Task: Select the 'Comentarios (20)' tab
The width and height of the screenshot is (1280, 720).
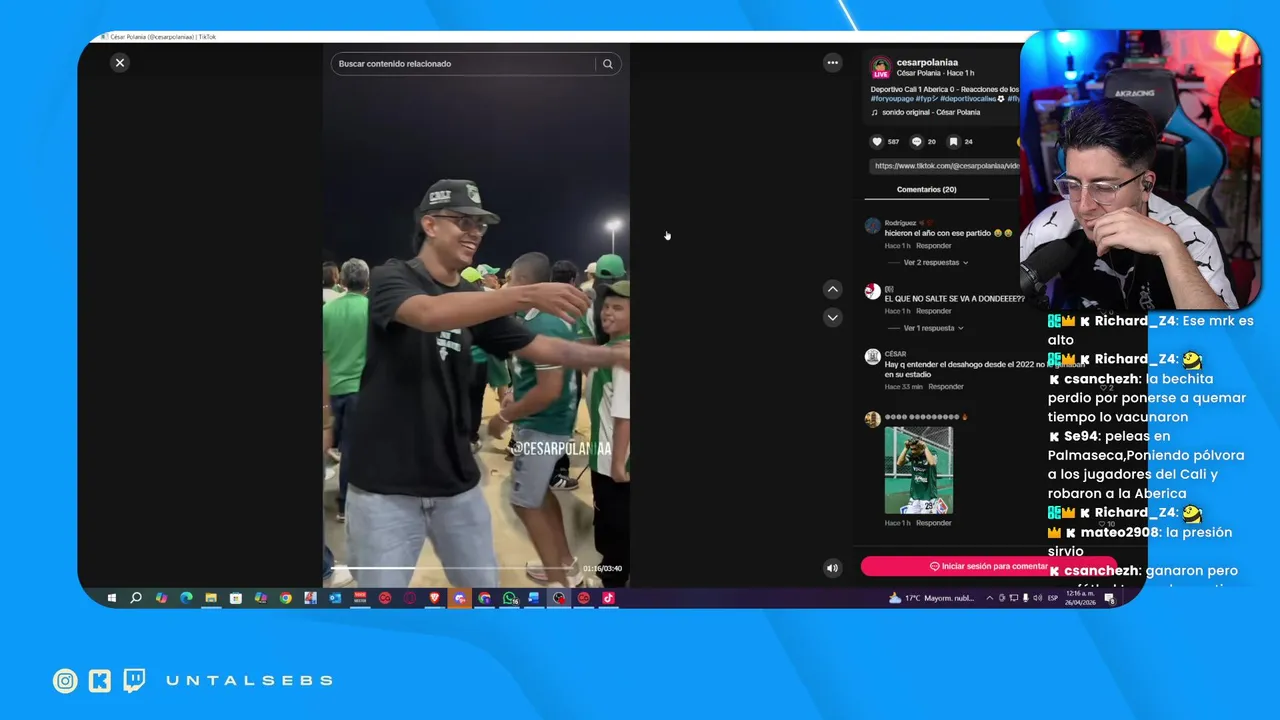Action: click(x=926, y=189)
